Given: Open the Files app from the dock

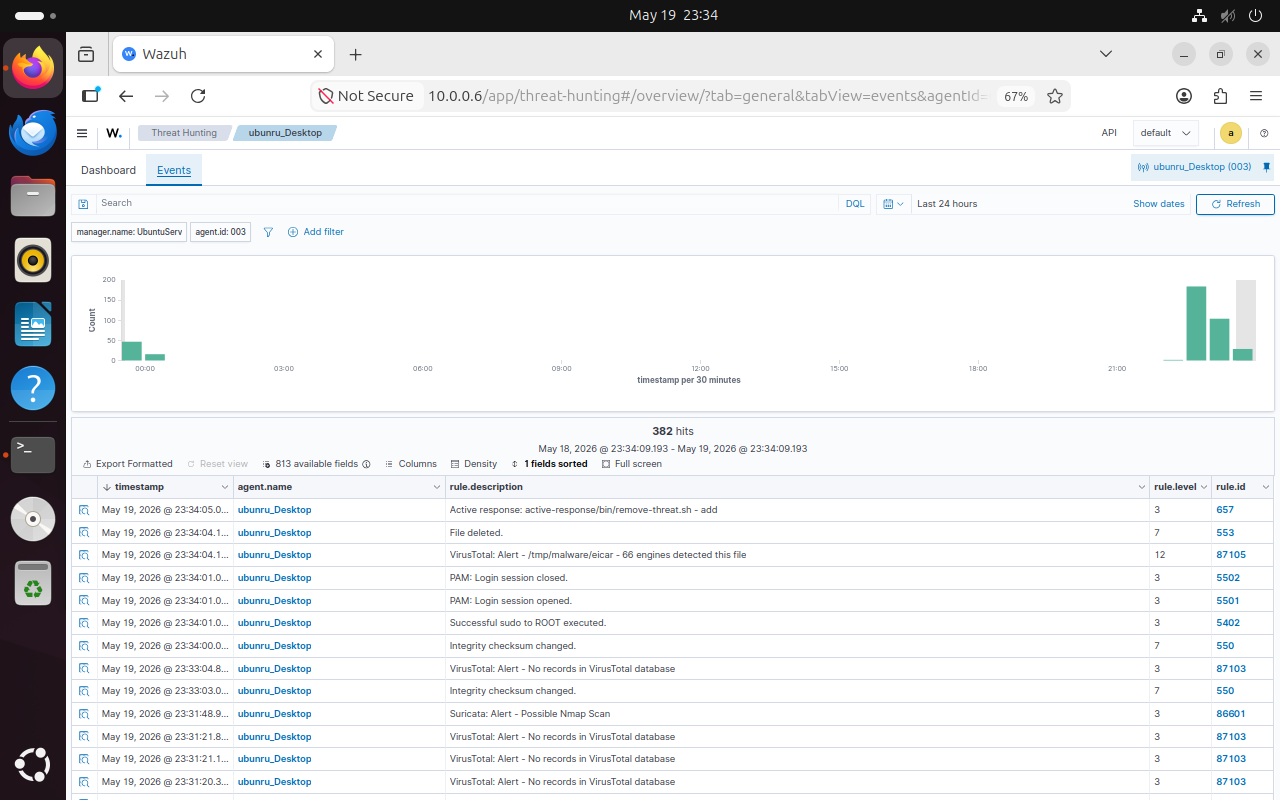Looking at the screenshot, I should tap(33, 195).
